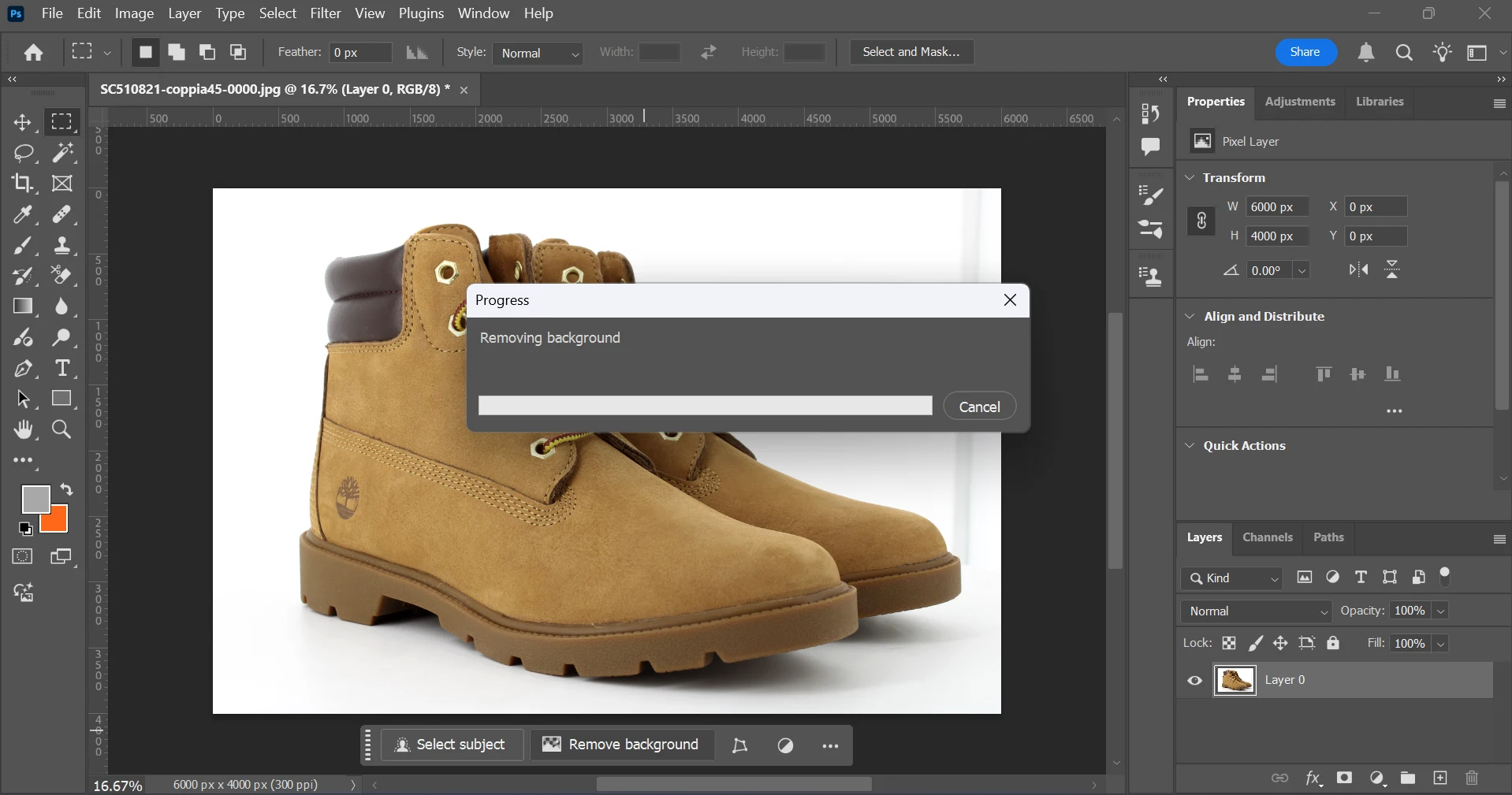
Task: Switch to the Paths tab
Action: [1328, 537]
